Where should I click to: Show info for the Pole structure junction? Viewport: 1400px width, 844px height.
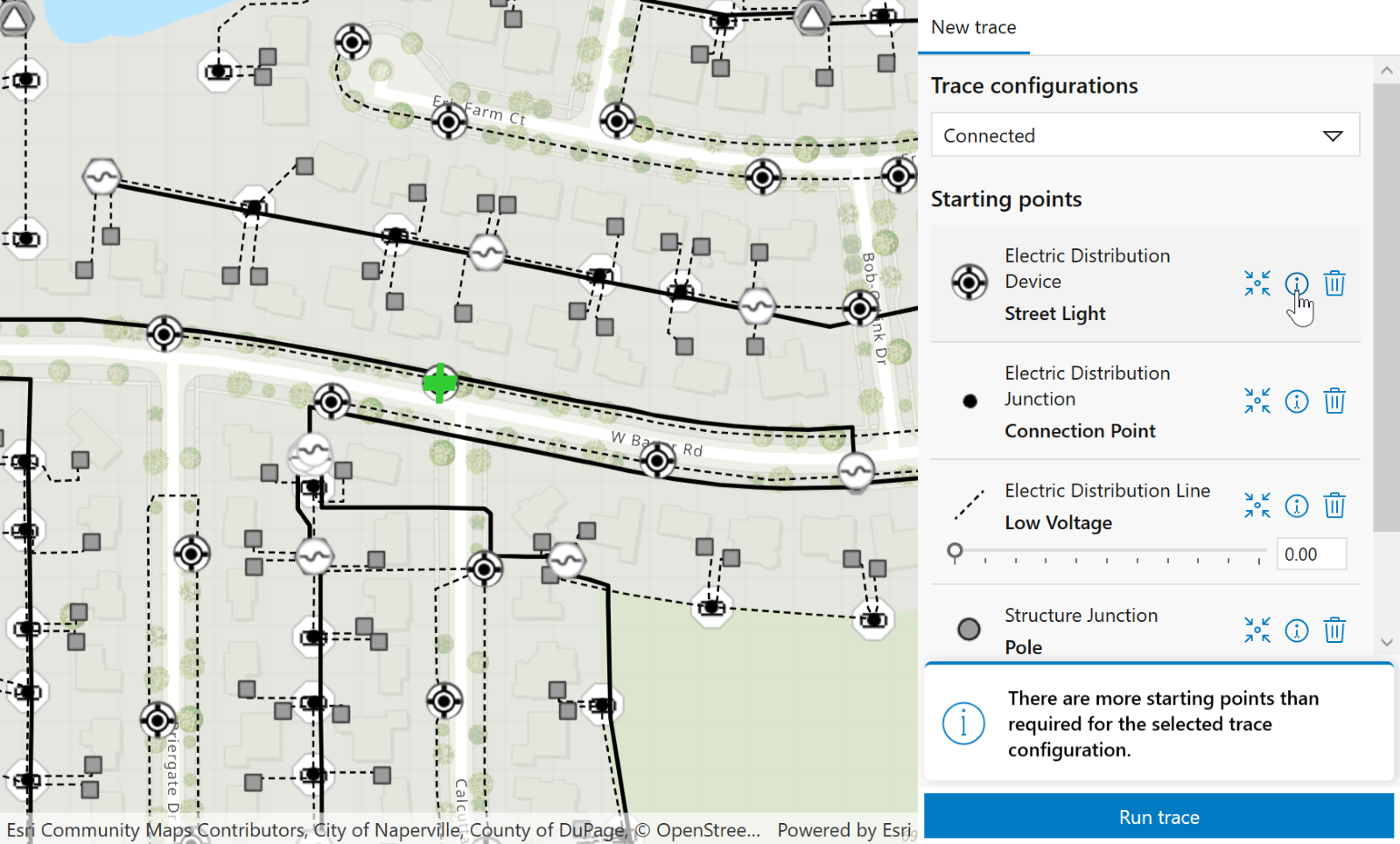[1297, 630]
